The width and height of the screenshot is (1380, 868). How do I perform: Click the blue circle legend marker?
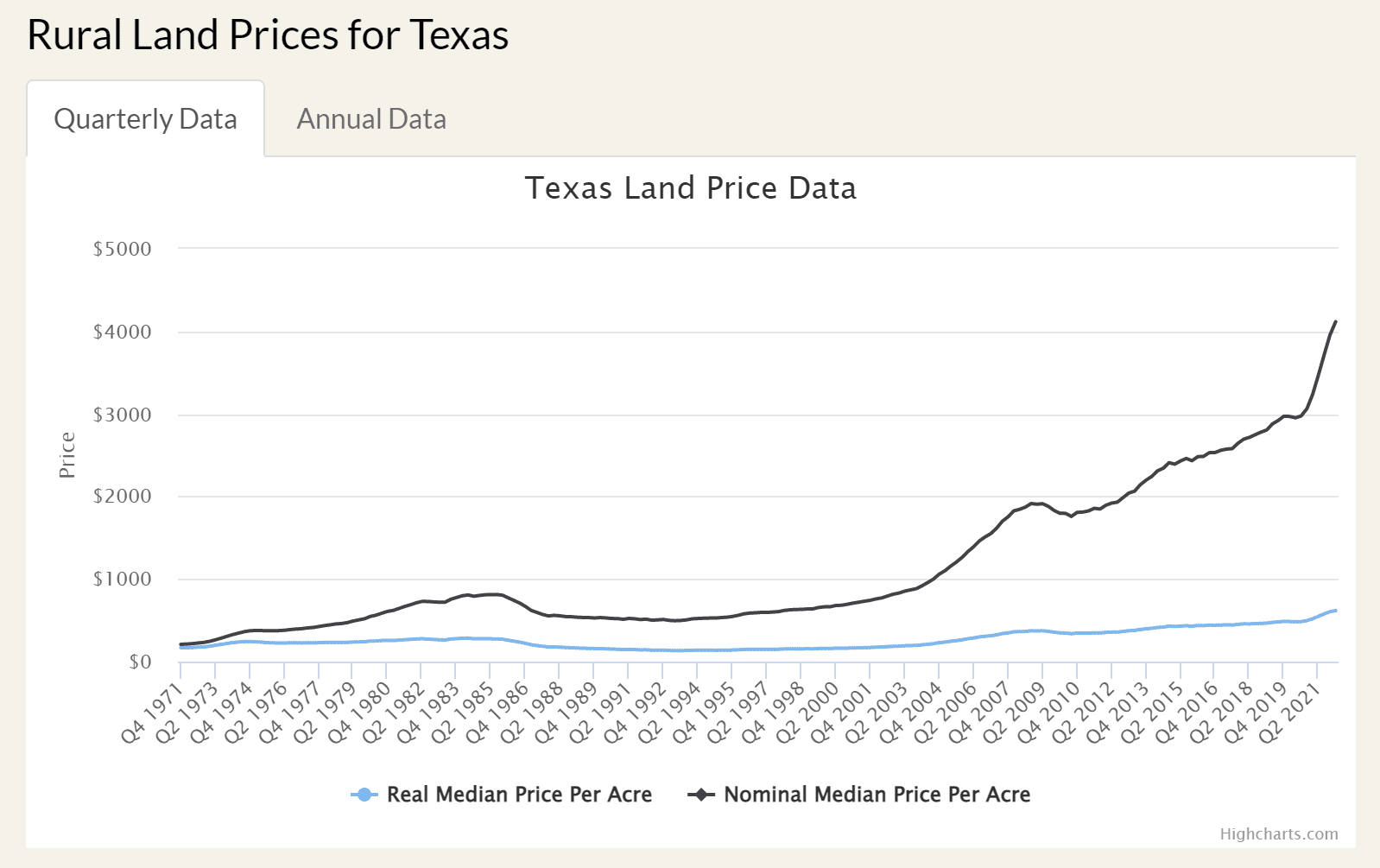tap(364, 795)
